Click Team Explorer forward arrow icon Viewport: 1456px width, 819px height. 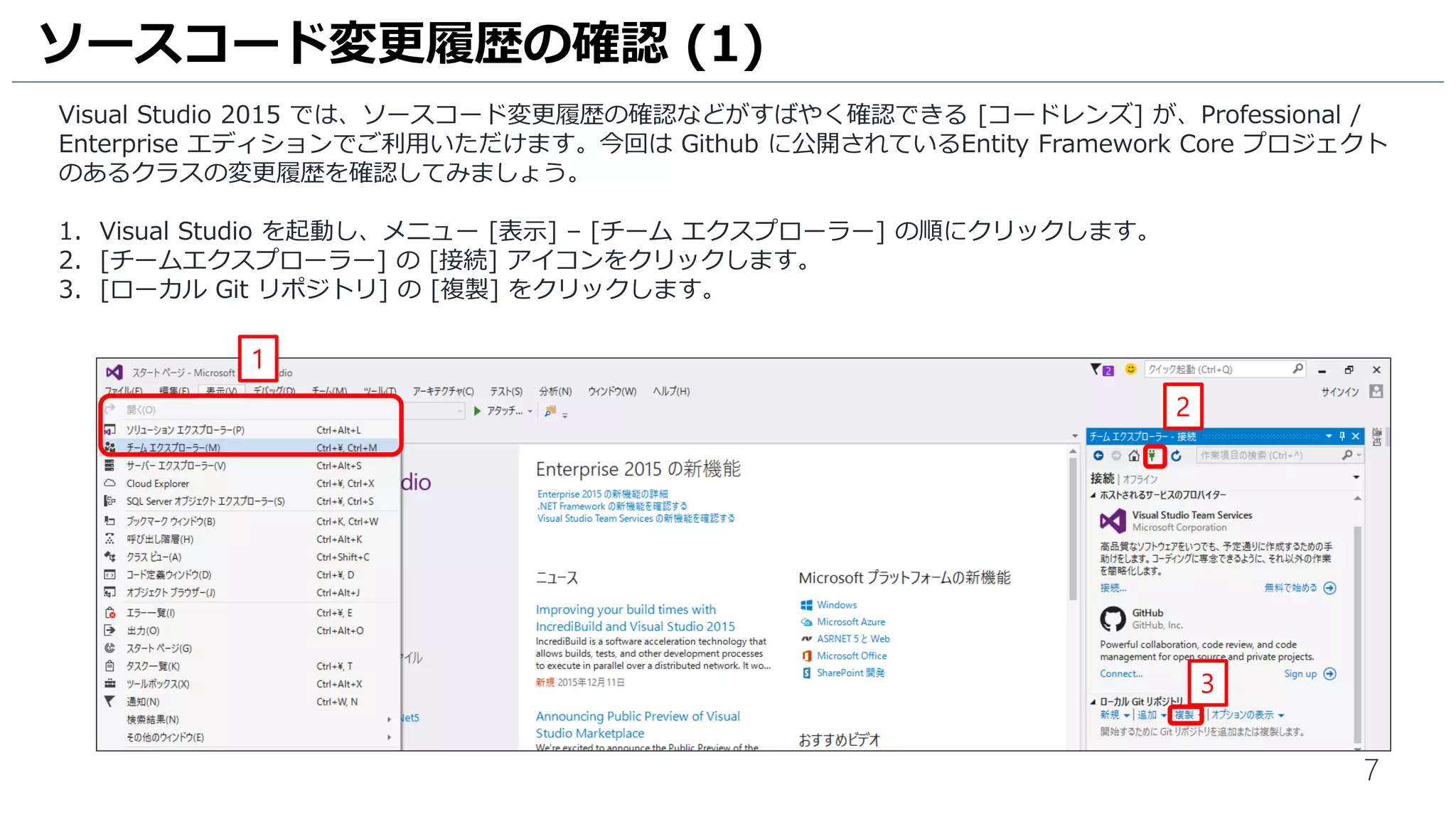click(1116, 456)
